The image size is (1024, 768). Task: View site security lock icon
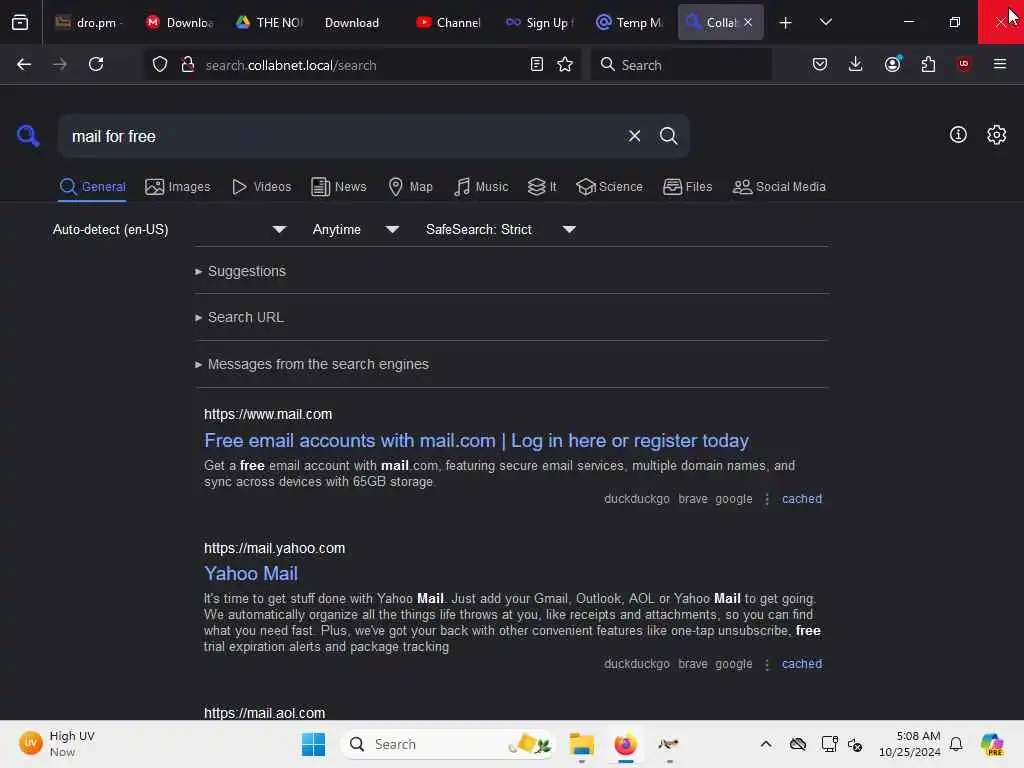187,64
